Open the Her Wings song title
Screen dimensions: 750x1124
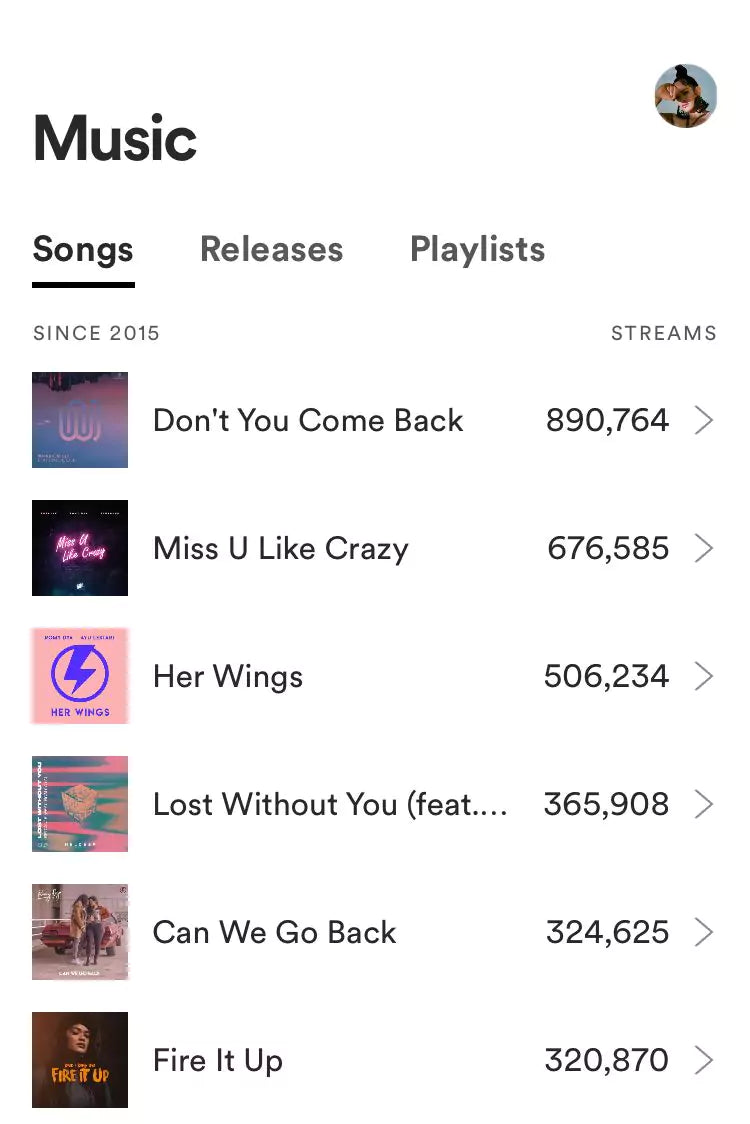coord(228,677)
